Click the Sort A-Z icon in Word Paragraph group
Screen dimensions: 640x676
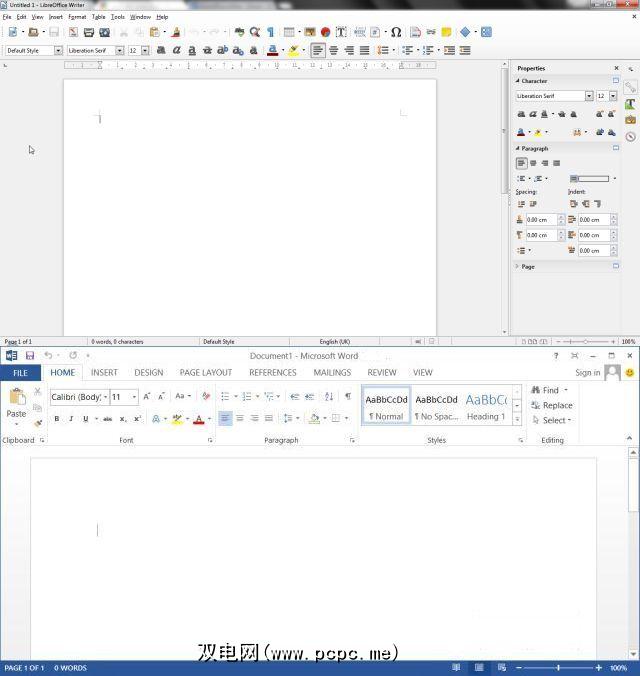pos(329,396)
